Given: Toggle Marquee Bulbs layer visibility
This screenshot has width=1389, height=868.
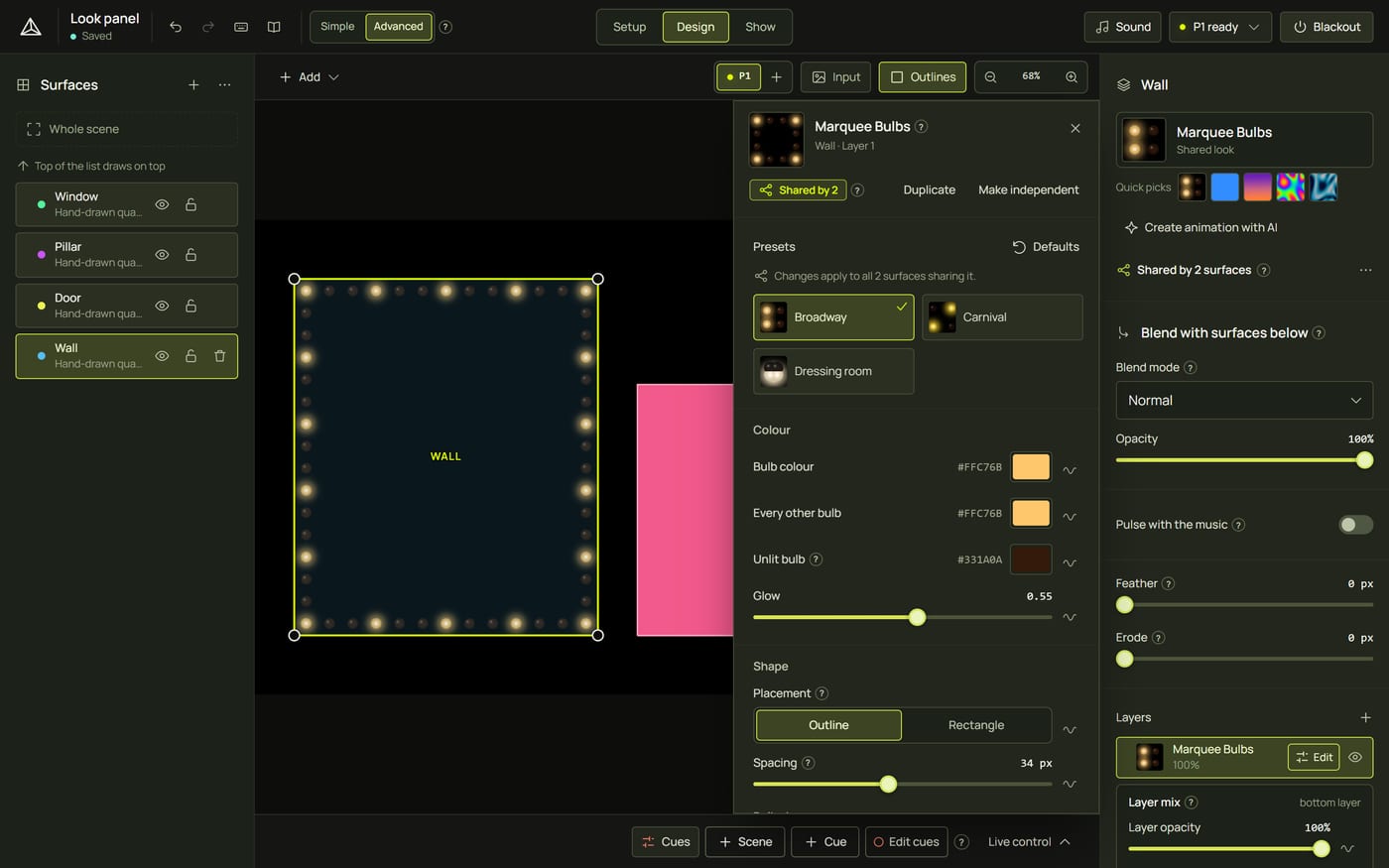Looking at the screenshot, I should pos(1355,757).
